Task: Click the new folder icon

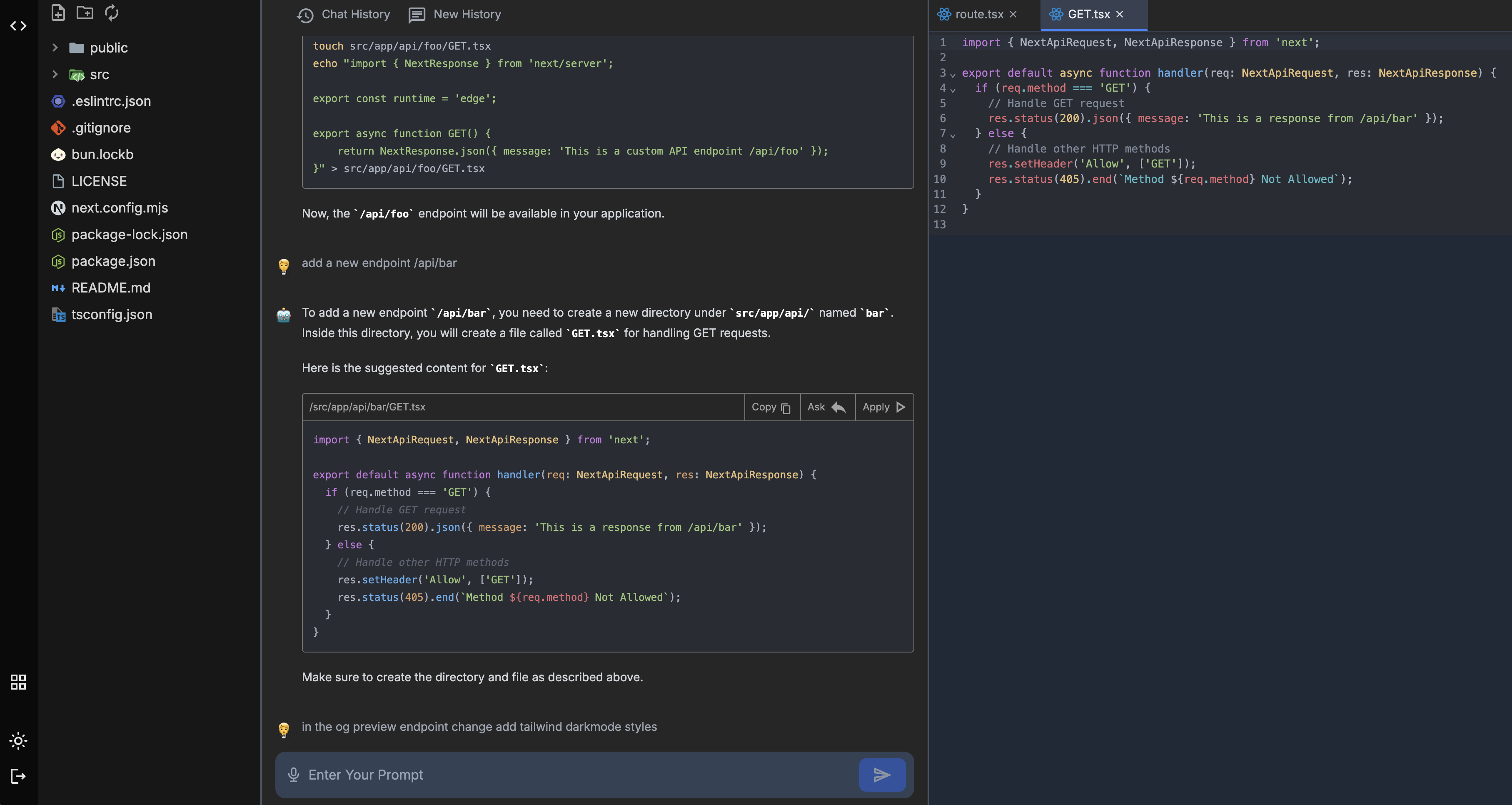Action: [x=85, y=12]
